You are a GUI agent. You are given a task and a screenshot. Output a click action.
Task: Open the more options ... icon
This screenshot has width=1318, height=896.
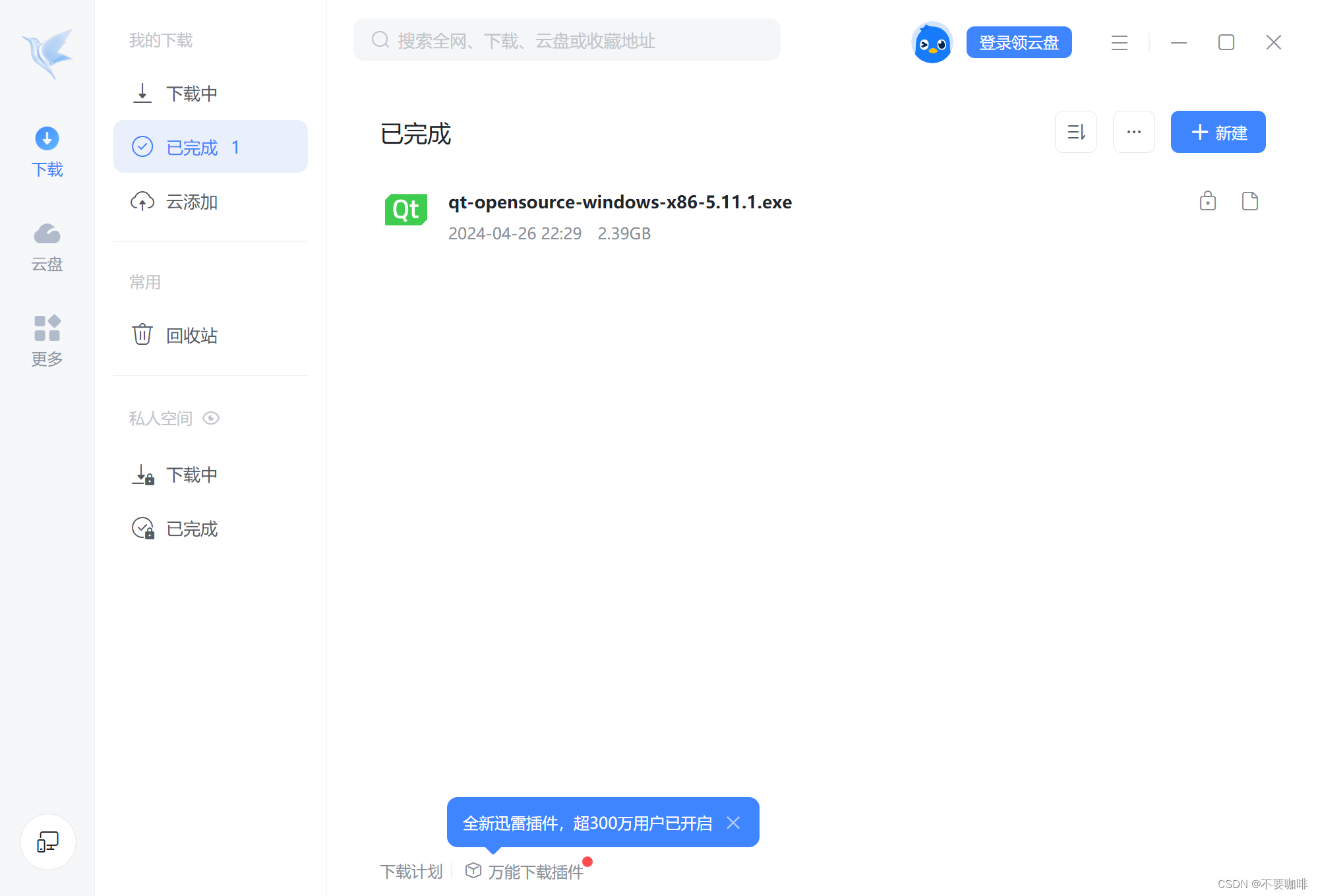pyautogui.click(x=1133, y=132)
